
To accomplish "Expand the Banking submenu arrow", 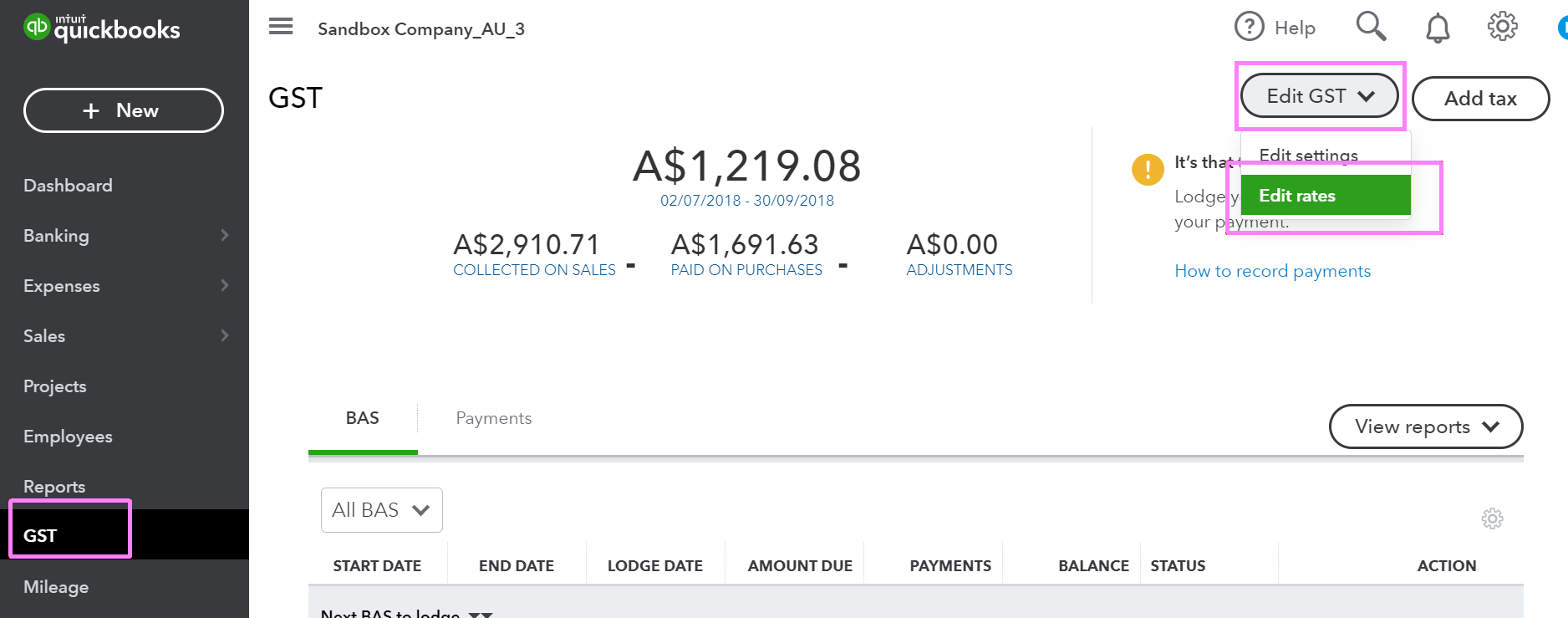I will pos(224,235).
